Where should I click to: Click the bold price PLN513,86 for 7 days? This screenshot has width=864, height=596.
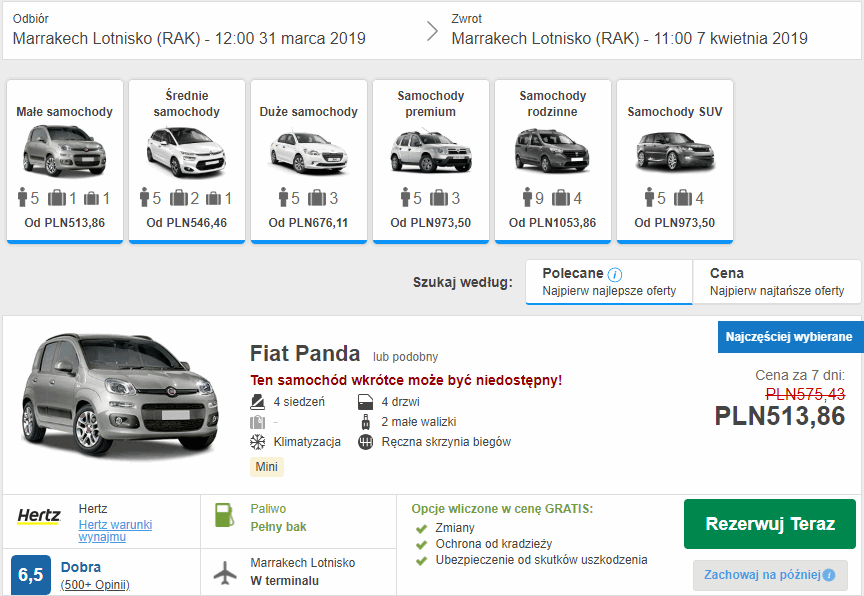click(x=780, y=416)
